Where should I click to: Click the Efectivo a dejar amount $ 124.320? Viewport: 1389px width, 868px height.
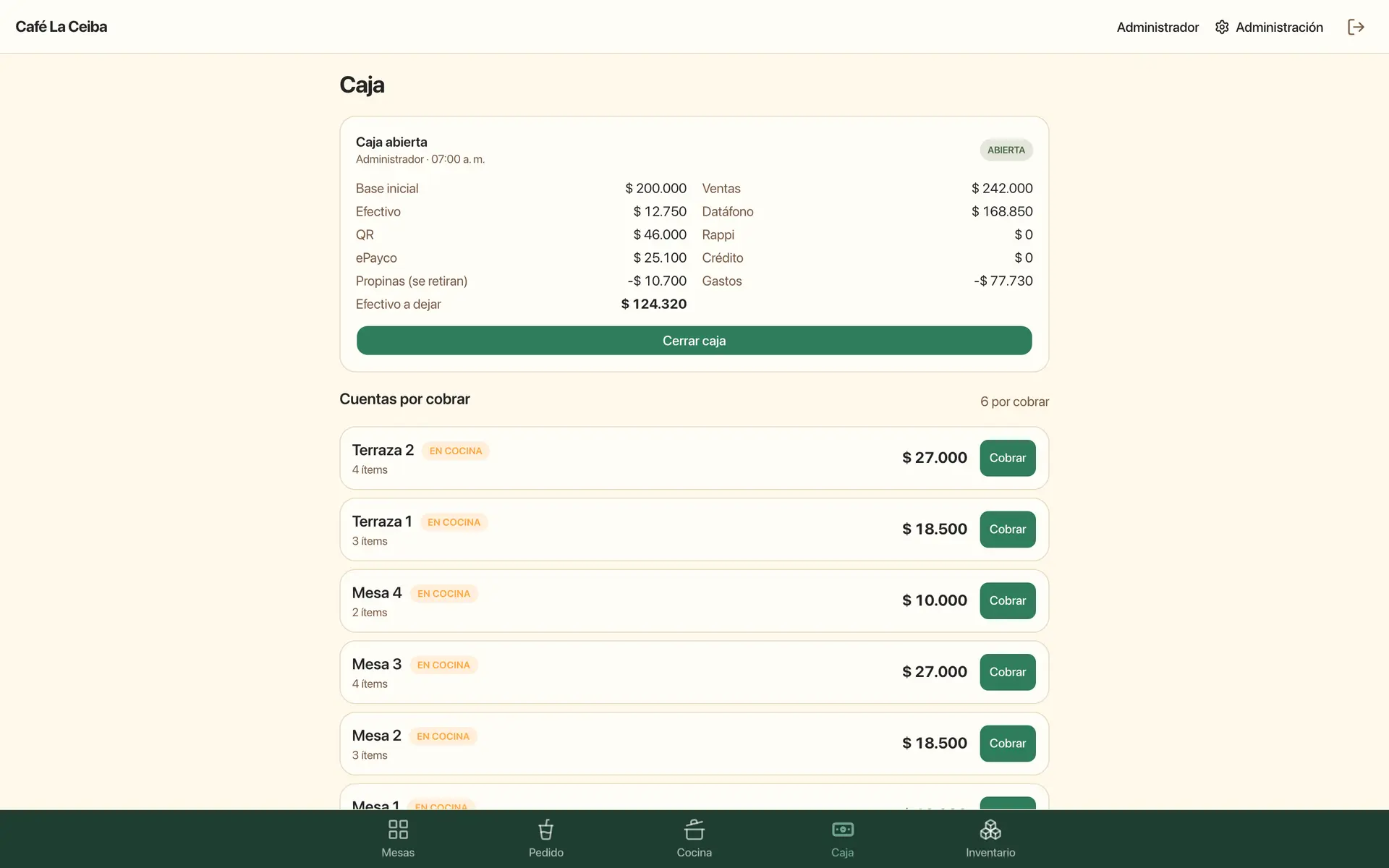pyautogui.click(x=654, y=304)
